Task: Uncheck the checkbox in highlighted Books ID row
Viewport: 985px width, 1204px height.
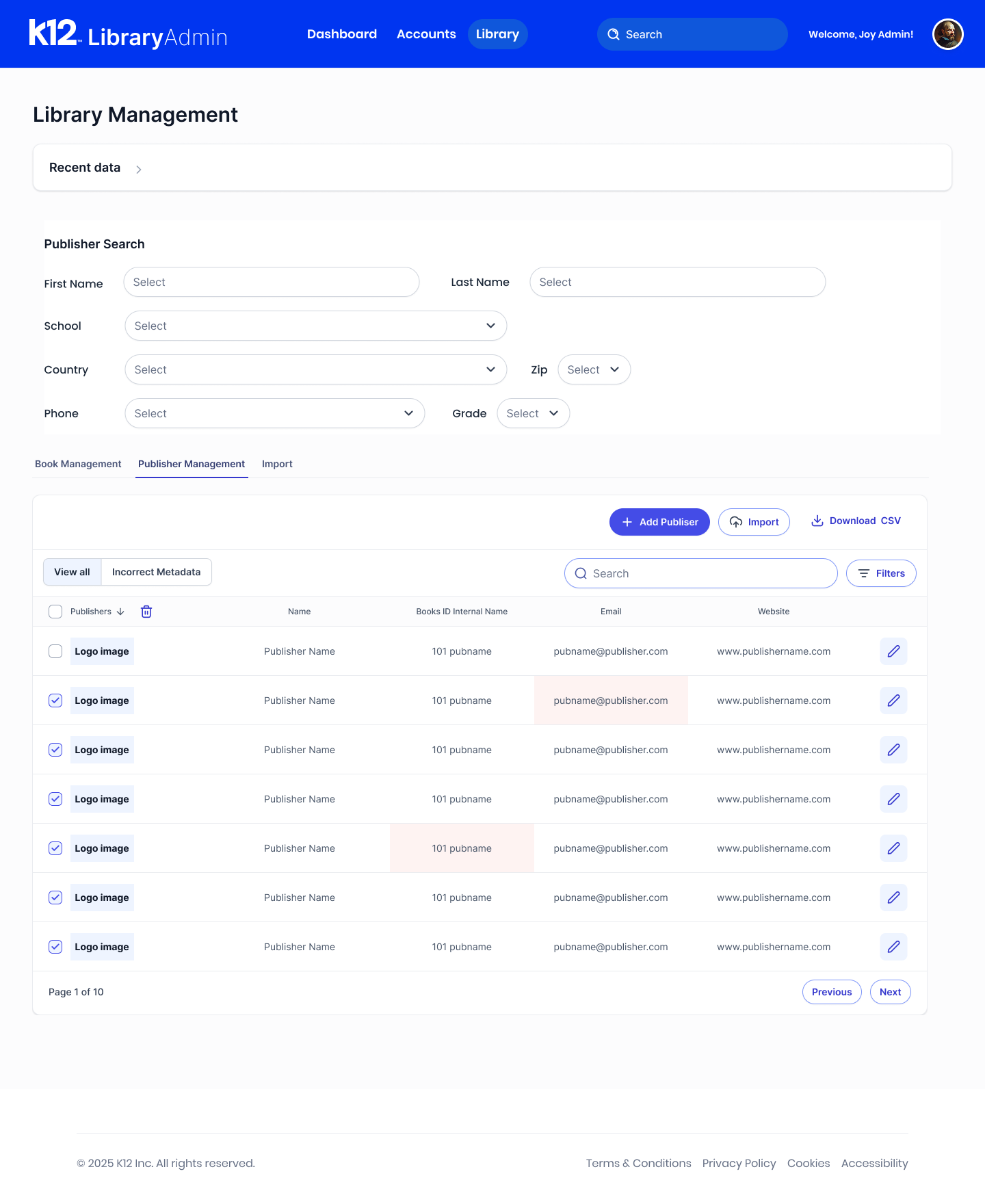Action: tap(55, 848)
